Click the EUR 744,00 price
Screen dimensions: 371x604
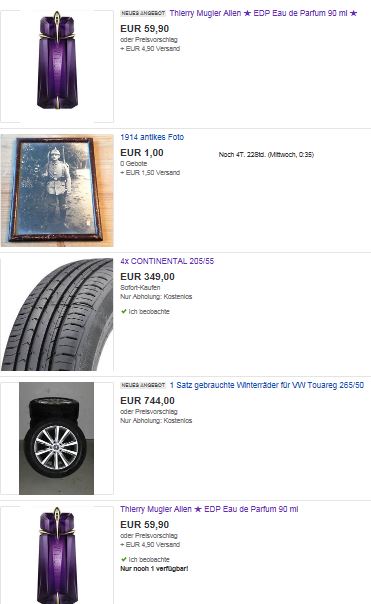(x=147, y=401)
